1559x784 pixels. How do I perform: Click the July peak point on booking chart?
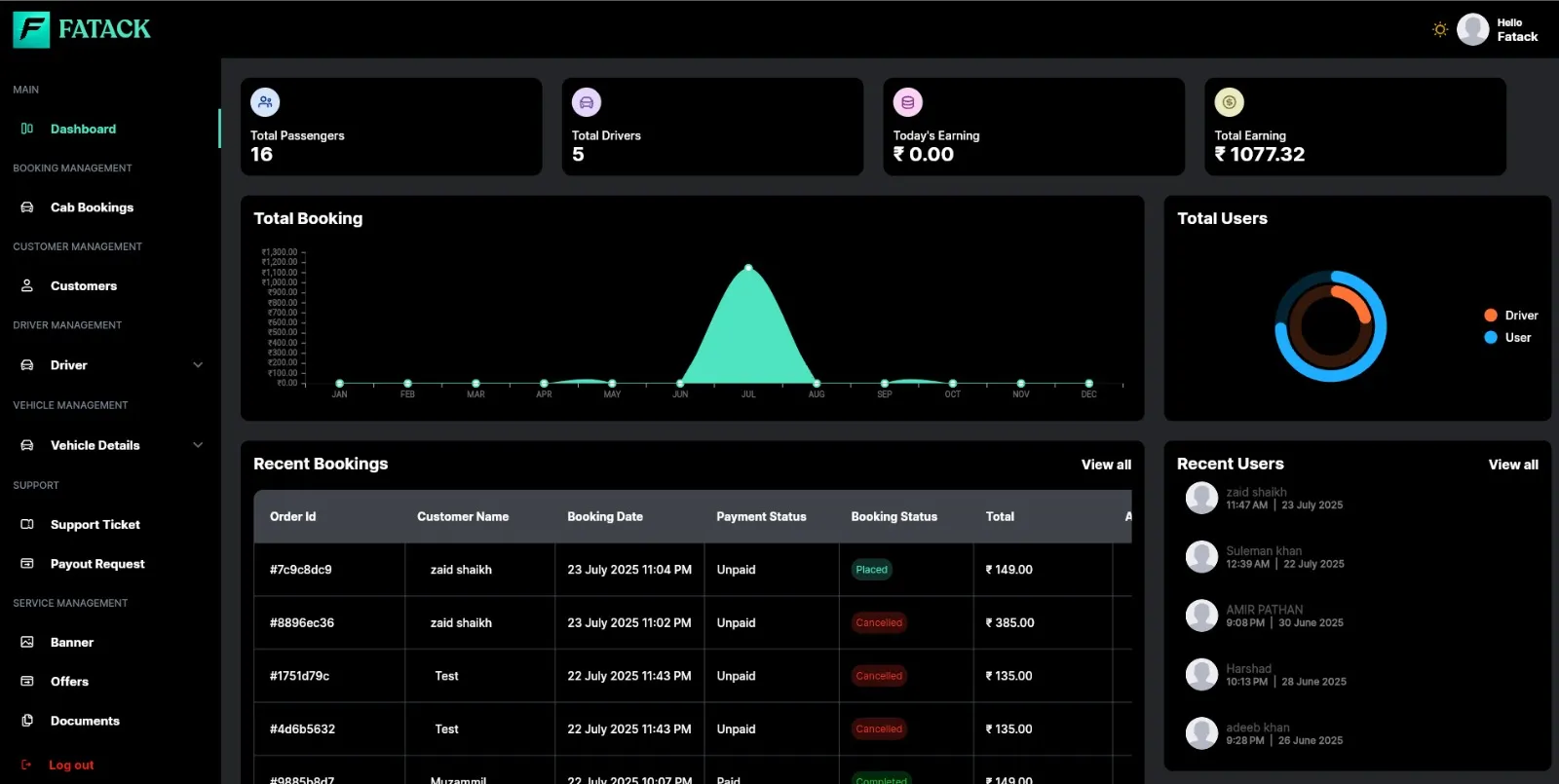[x=748, y=267]
